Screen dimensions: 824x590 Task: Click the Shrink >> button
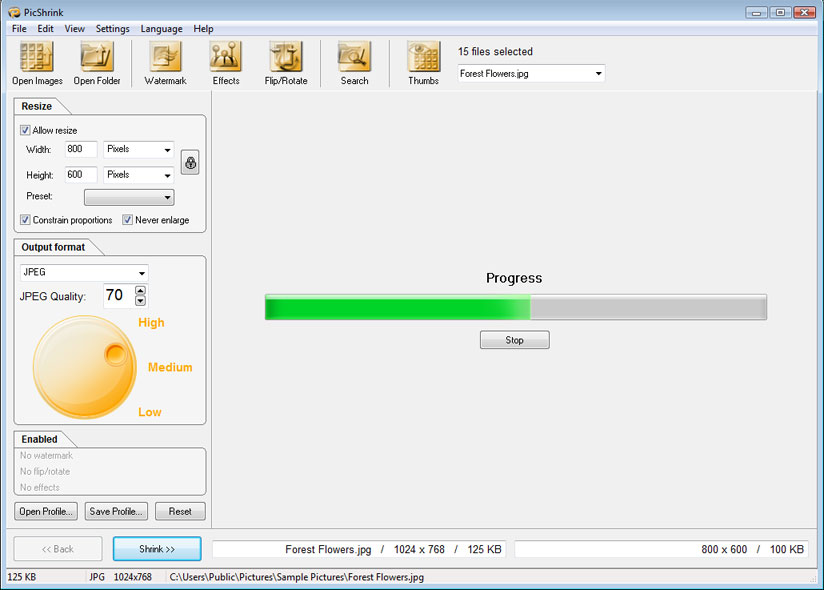(157, 549)
